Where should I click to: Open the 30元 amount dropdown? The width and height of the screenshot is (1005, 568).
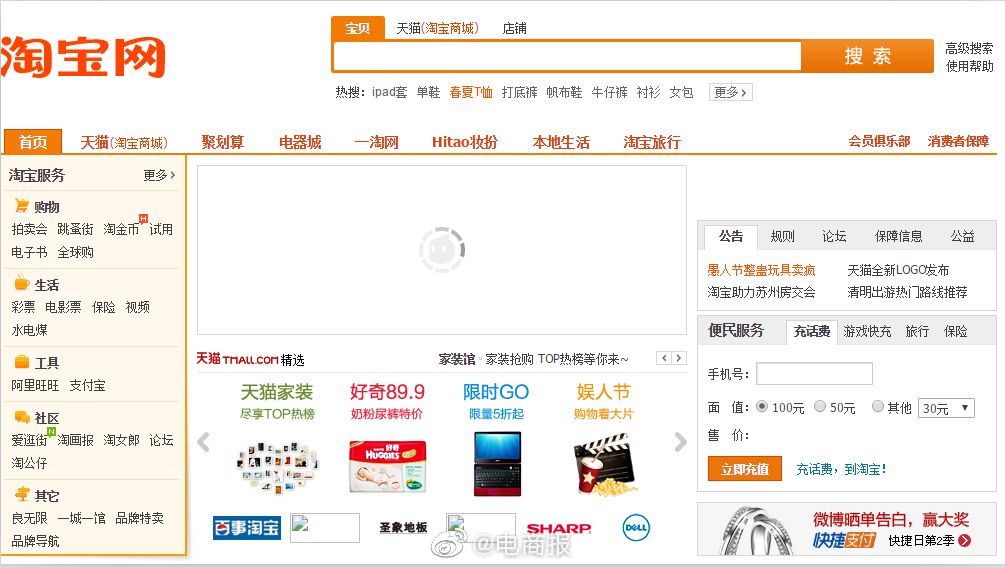pyautogui.click(x=946, y=408)
